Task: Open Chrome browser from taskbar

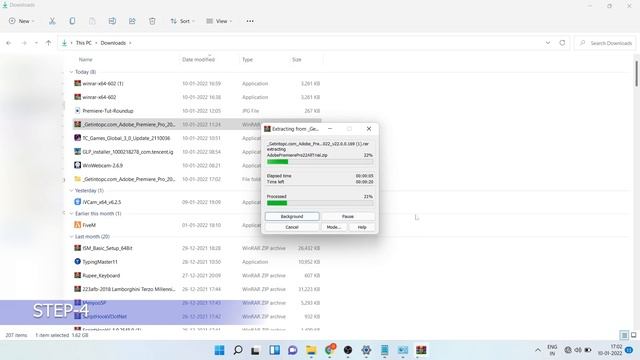Action: [330, 350]
